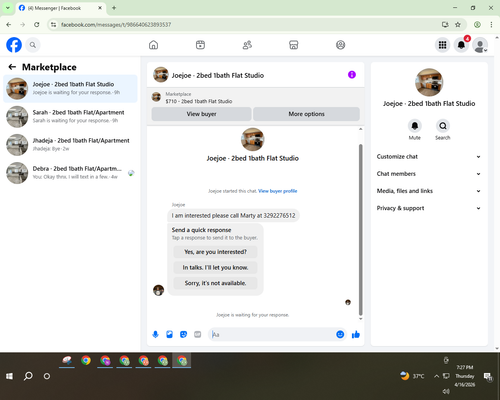Viewport: 500px width, 400px height.
Task: Open the Sarah 2bed 1bath Flat/Apartment conversation
Action: point(70,117)
